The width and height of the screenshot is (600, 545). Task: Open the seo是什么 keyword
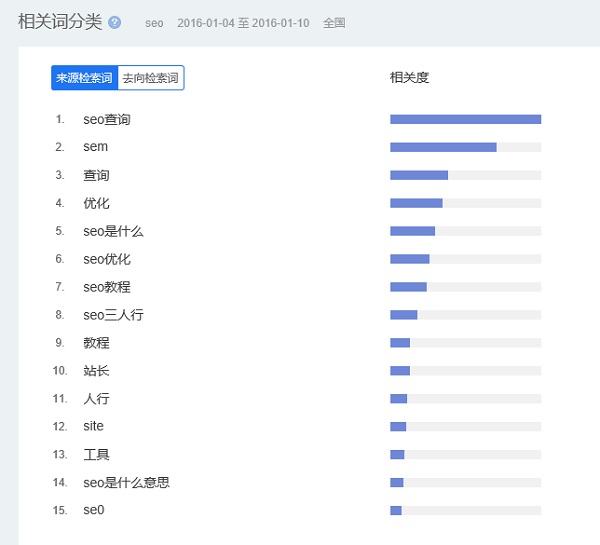tap(113, 231)
